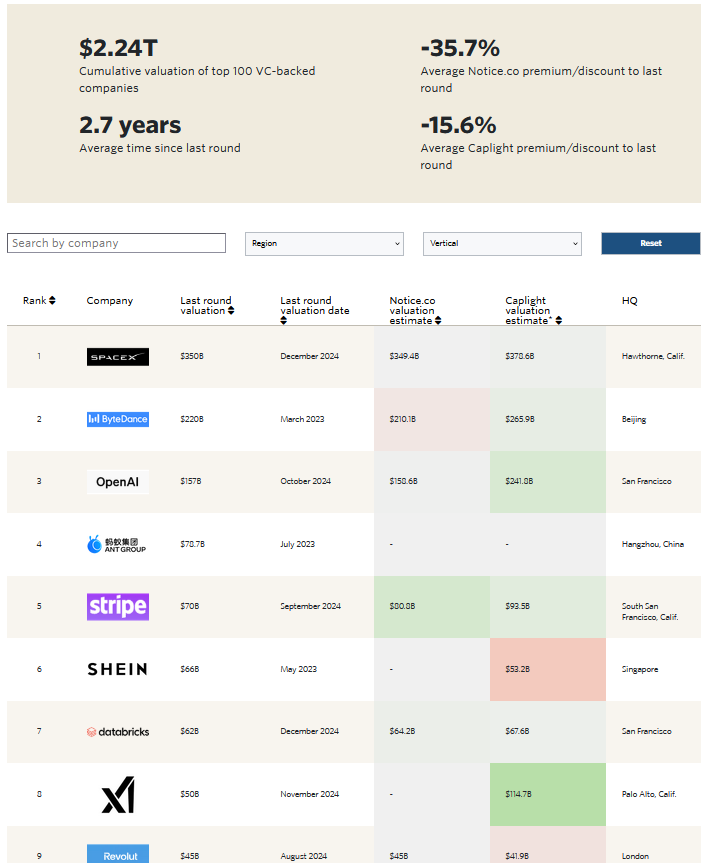Click the Databricks logo

(x=118, y=731)
